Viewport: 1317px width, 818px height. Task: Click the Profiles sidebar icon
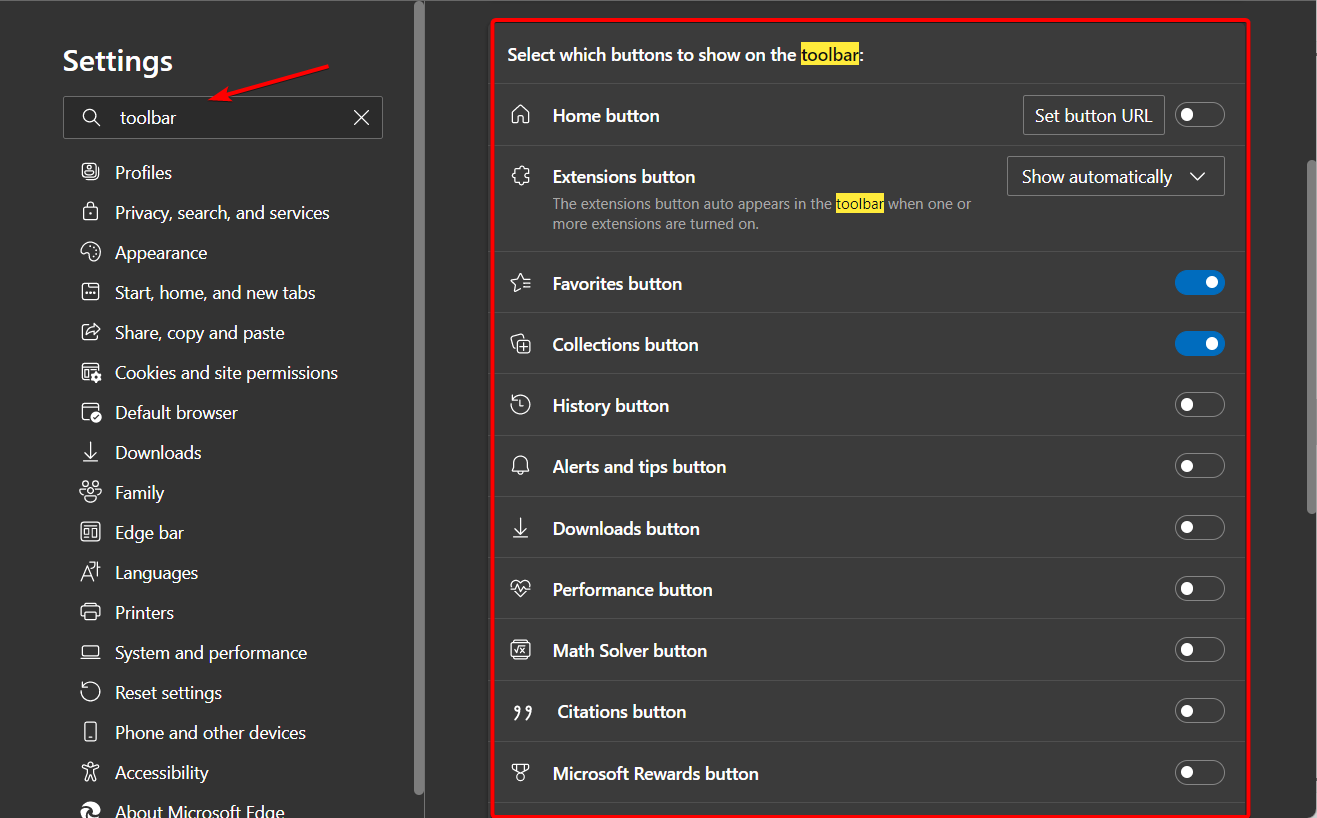click(x=91, y=172)
